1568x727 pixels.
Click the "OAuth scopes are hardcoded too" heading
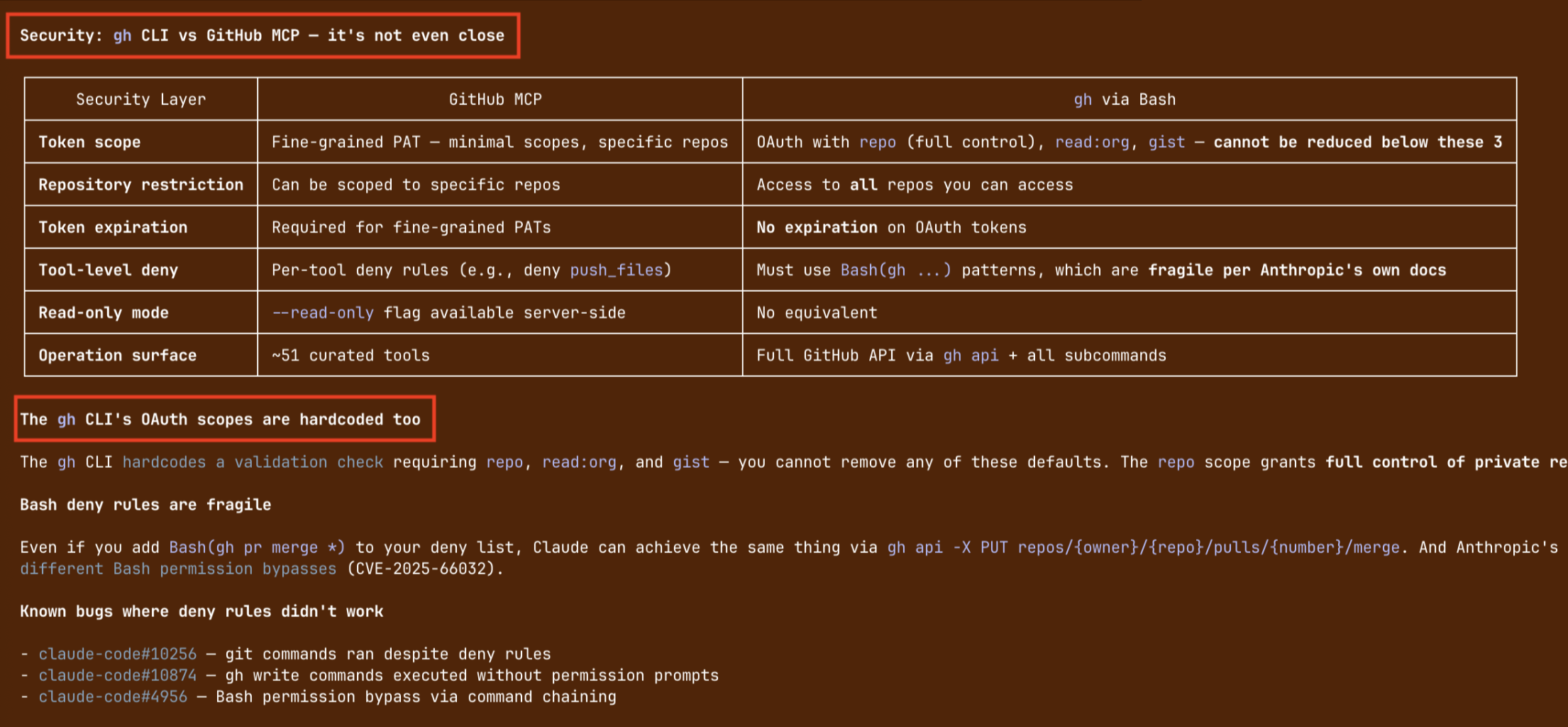pyautogui.click(x=220, y=419)
